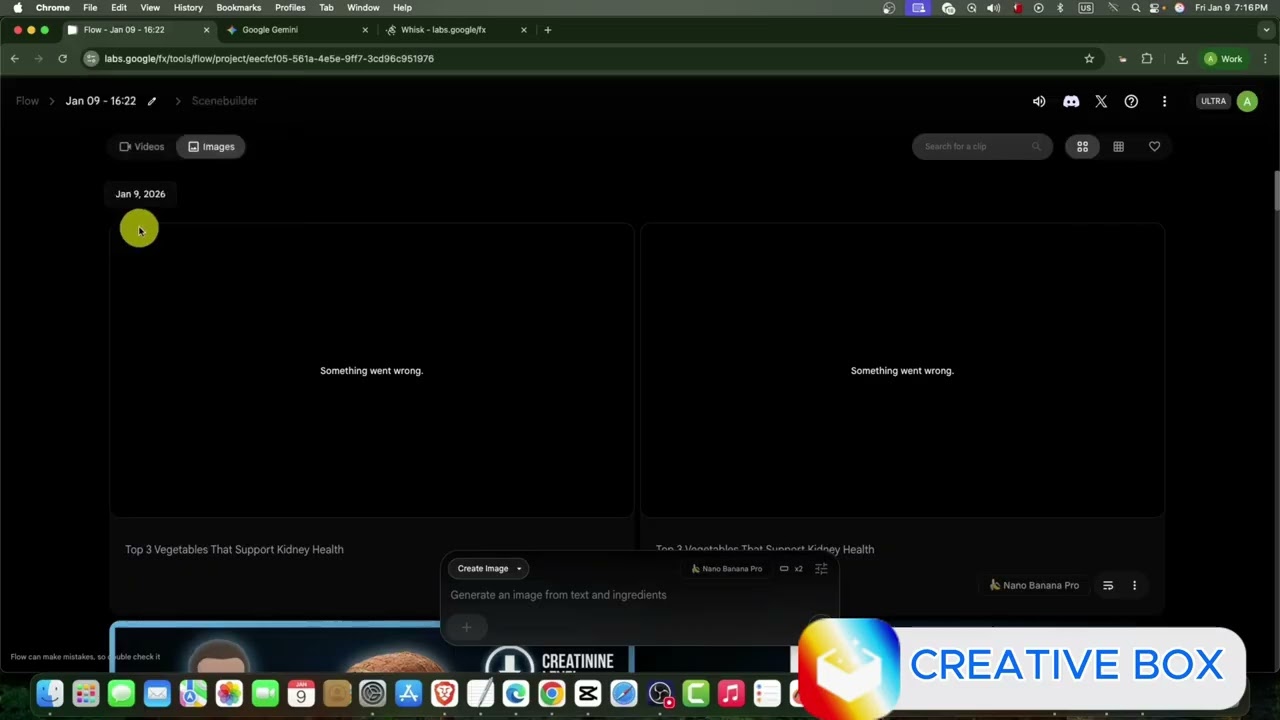
Task: Choose model Nano Banana Pro in prompt box
Action: point(726,569)
